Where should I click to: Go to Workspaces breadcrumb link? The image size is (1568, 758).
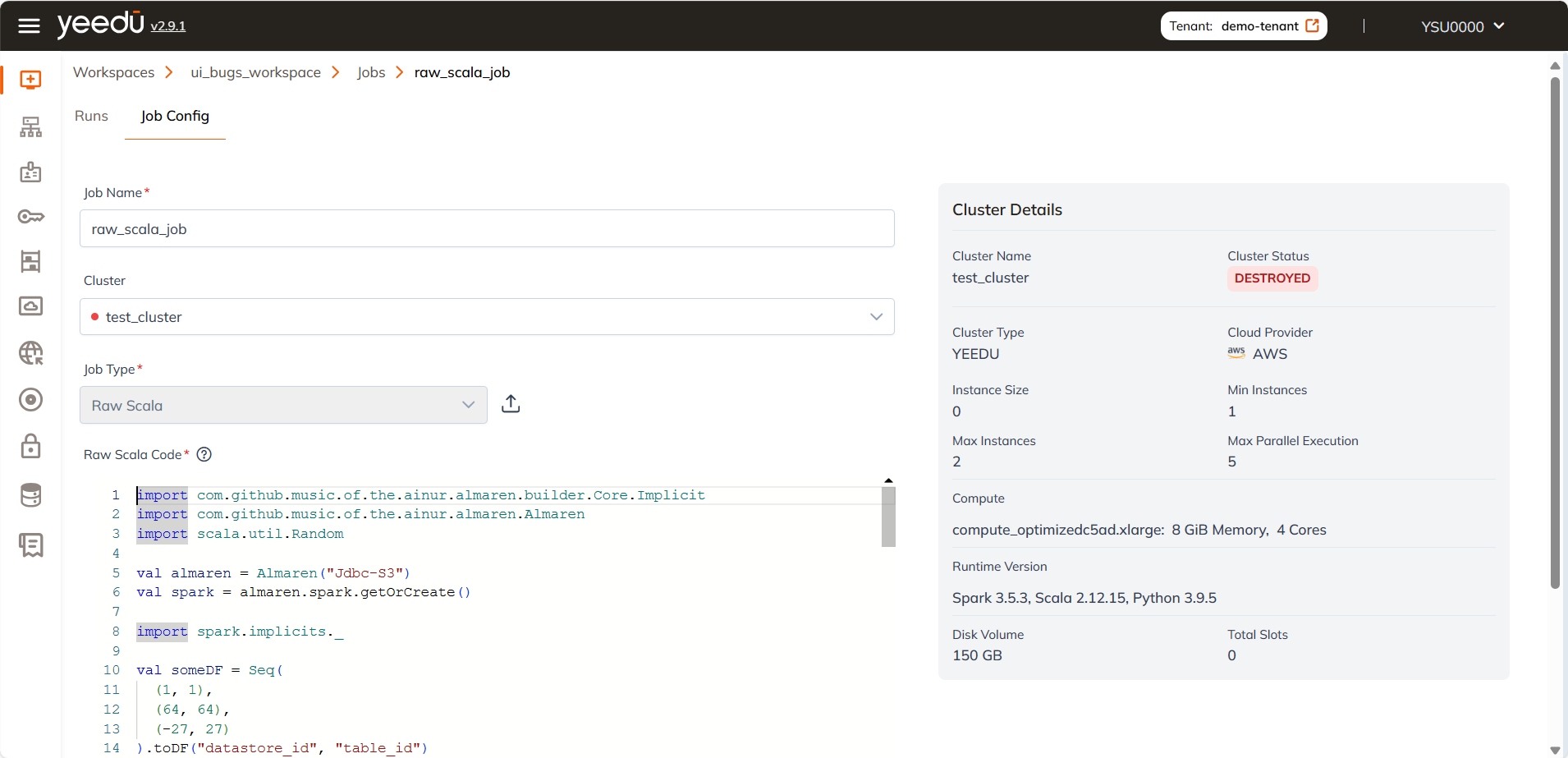pyautogui.click(x=113, y=72)
